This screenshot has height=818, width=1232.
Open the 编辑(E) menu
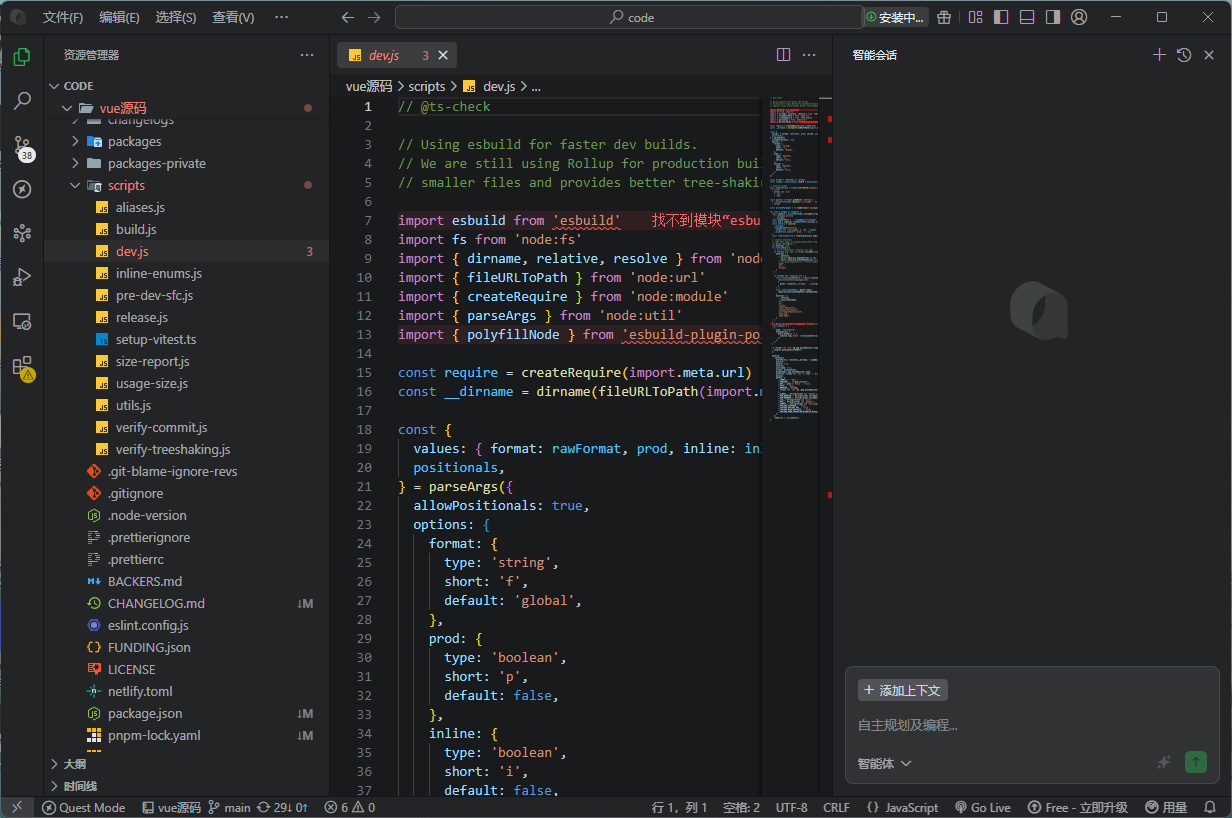tap(119, 17)
